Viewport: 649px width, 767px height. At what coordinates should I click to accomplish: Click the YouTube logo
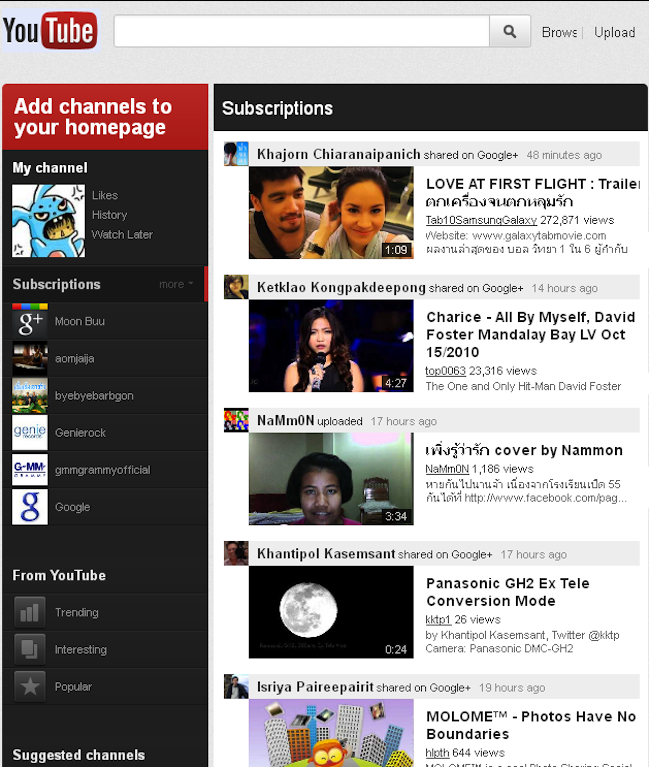point(50,30)
